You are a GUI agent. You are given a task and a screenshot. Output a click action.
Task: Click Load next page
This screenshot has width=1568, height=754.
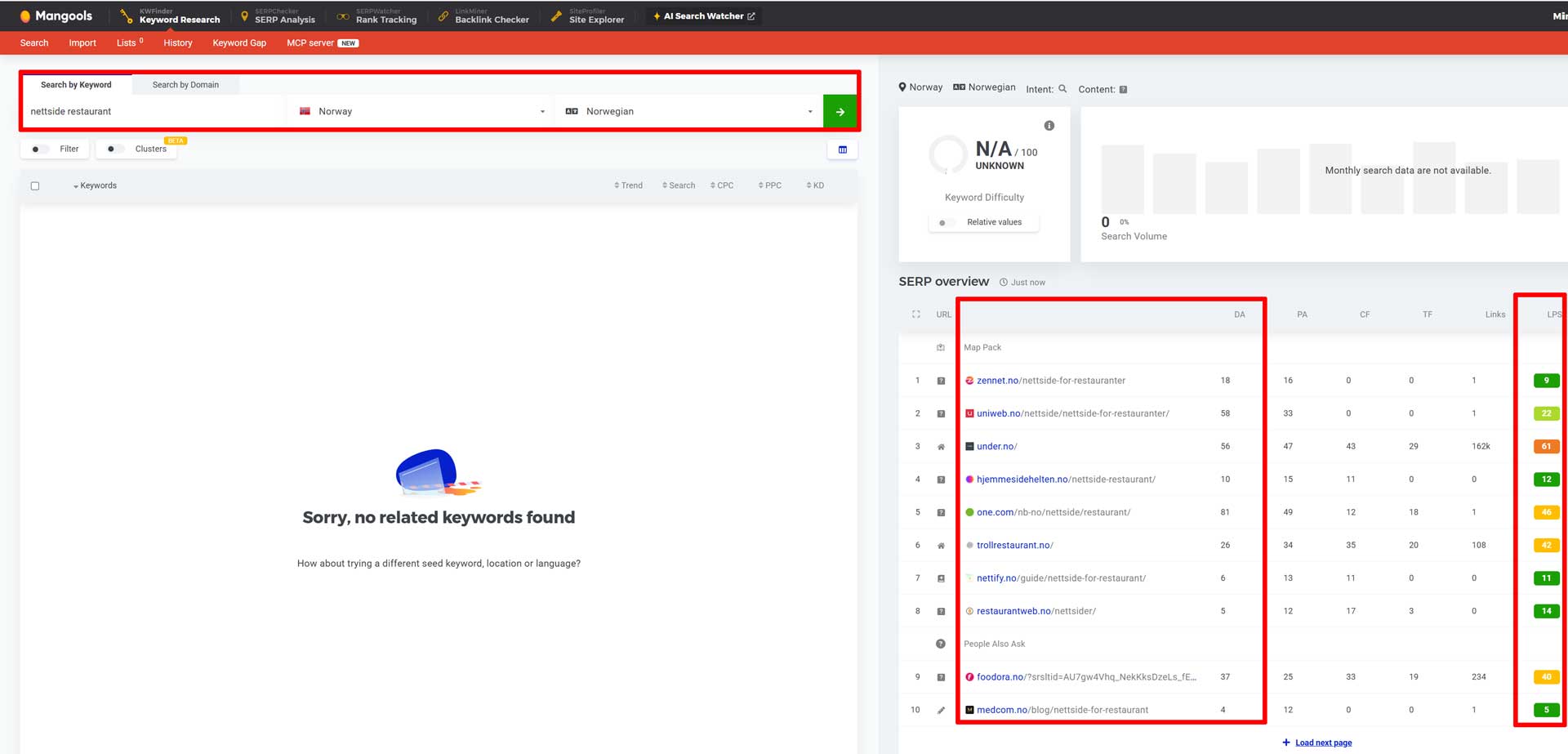point(1317,743)
